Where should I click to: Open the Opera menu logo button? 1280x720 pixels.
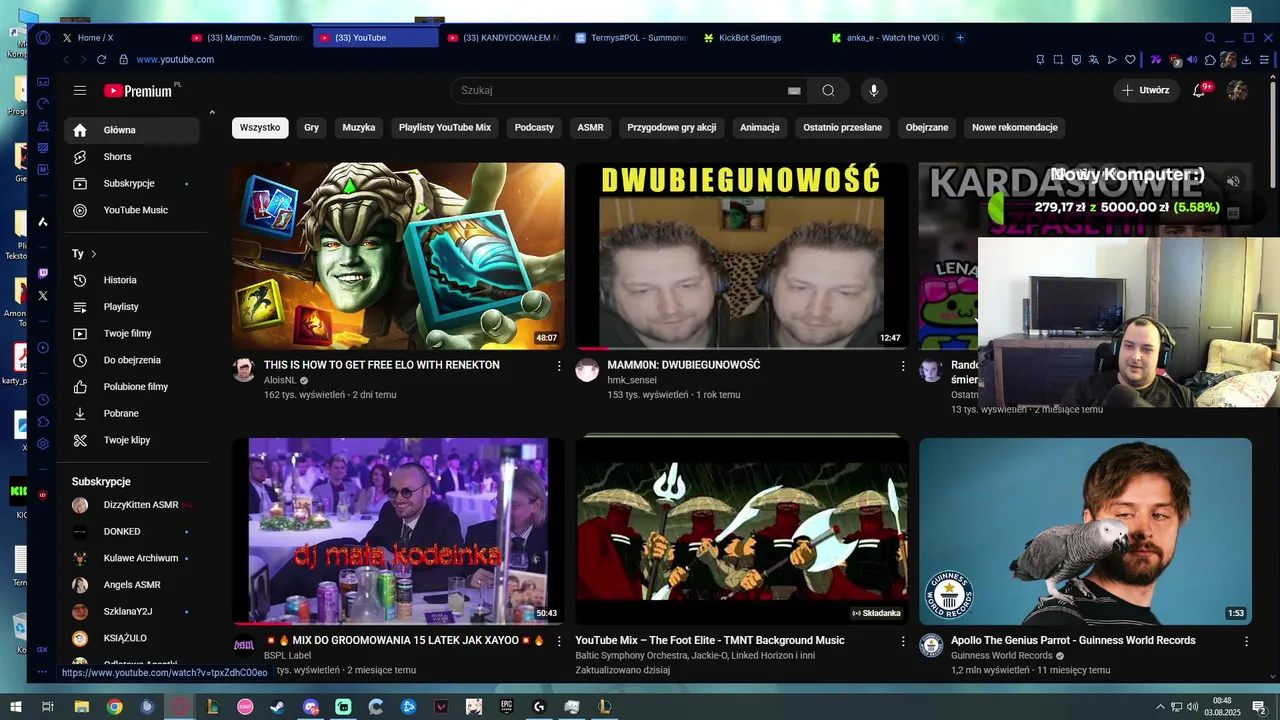point(42,38)
